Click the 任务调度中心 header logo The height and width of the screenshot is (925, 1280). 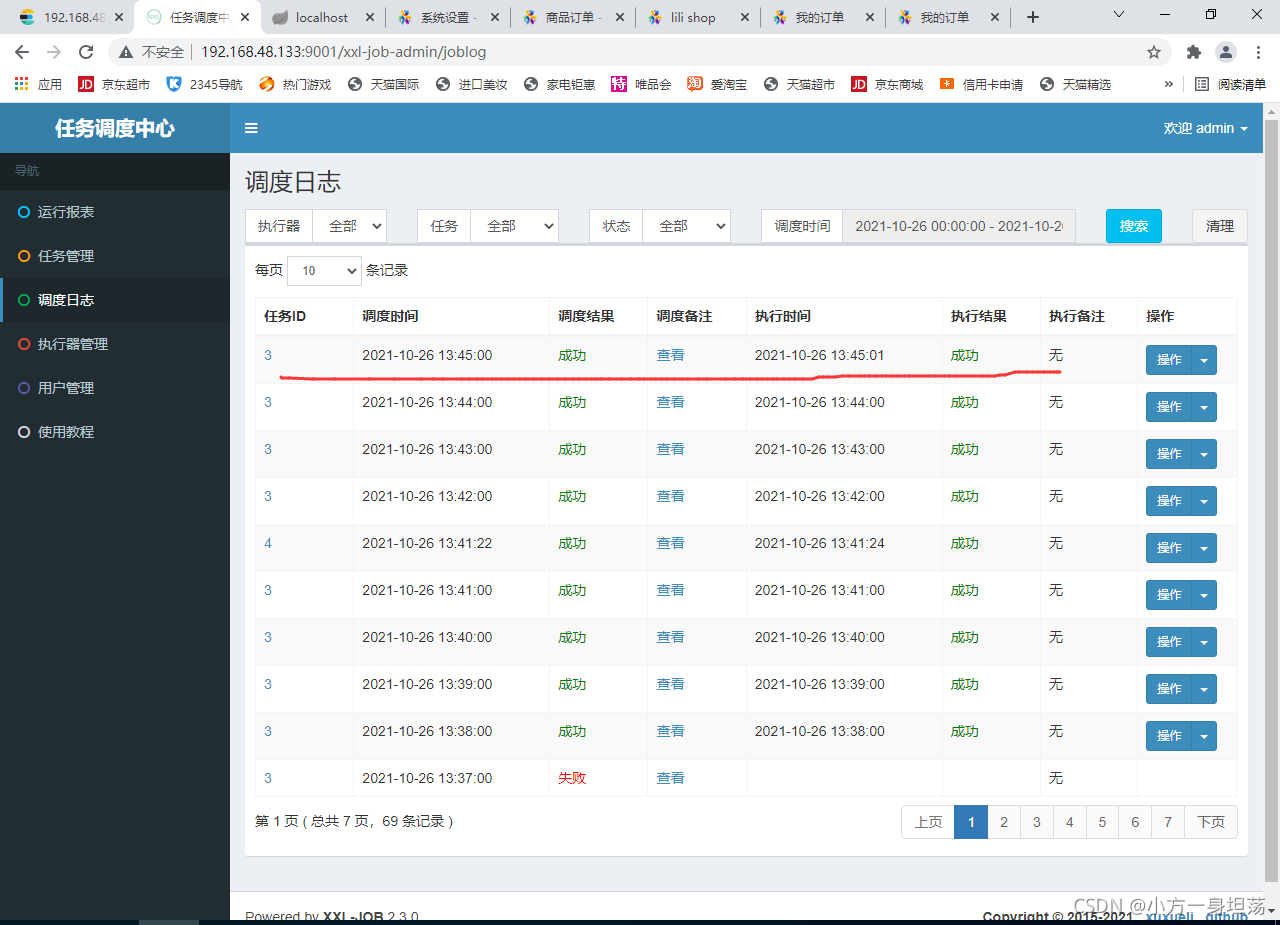click(x=115, y=128)
